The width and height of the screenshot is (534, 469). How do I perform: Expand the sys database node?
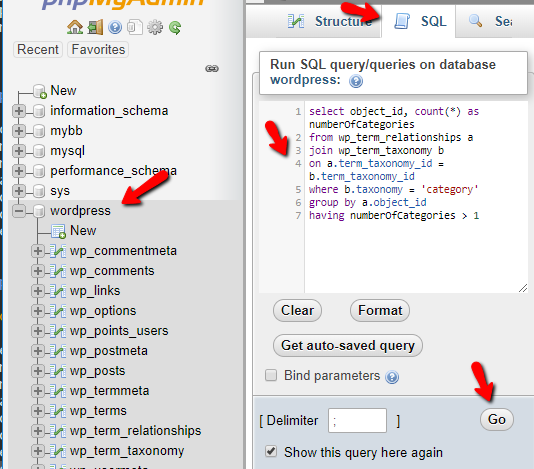click(19, 191)
